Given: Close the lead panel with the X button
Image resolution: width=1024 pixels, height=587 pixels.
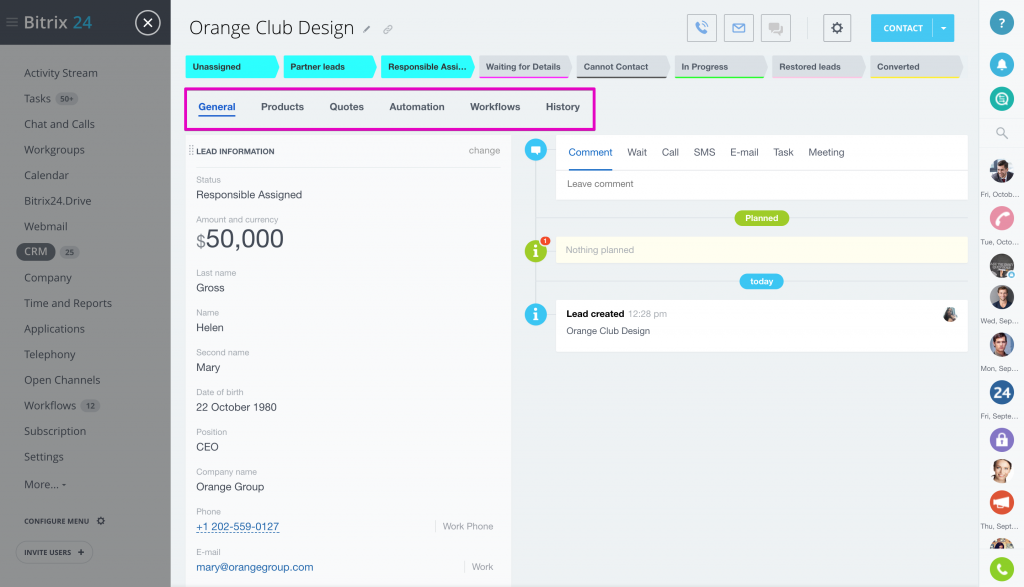Looking at the screenshot, I should point(148,23).
